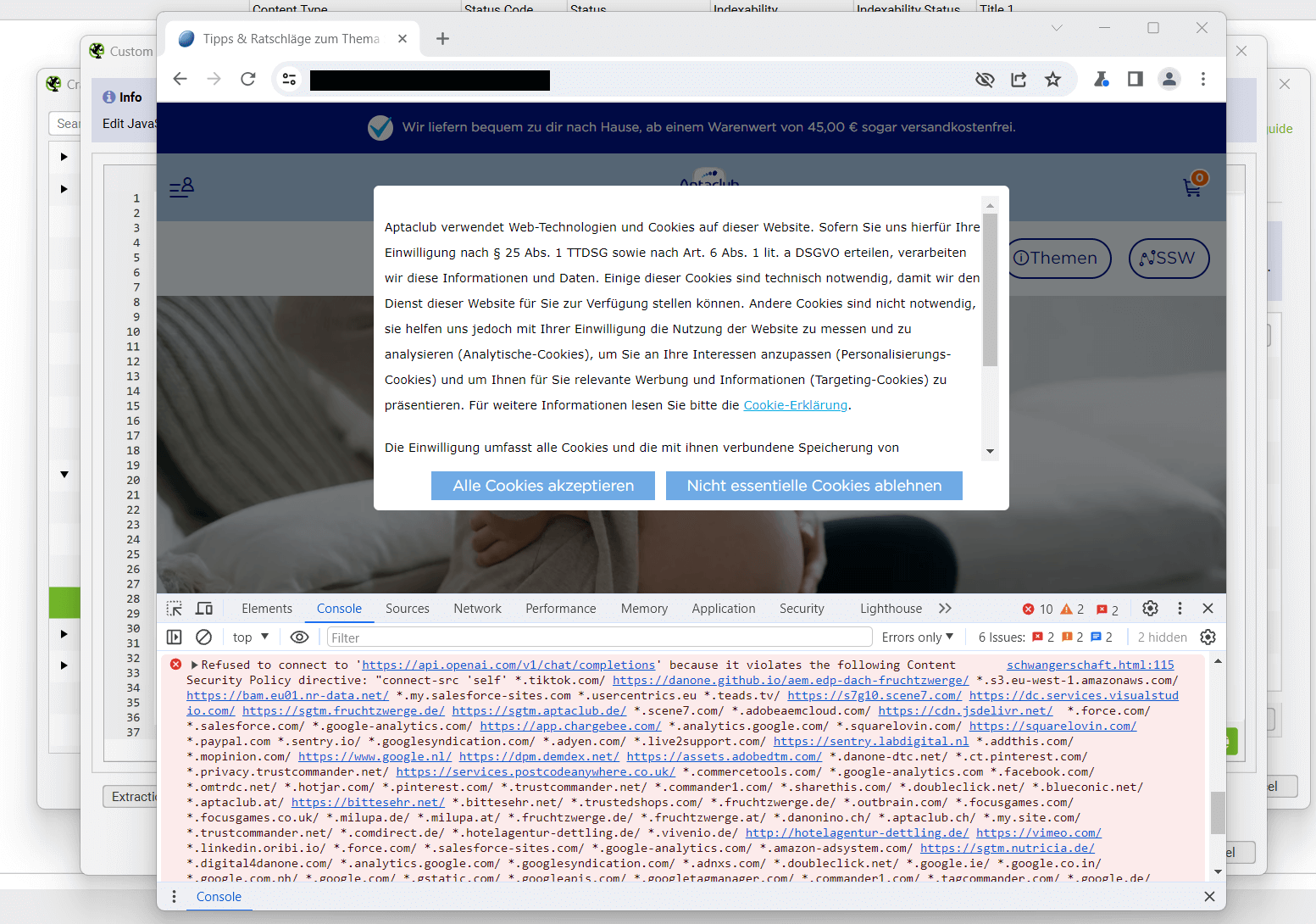
Task: Open site information icon in address bar
Action: point(289,80)
